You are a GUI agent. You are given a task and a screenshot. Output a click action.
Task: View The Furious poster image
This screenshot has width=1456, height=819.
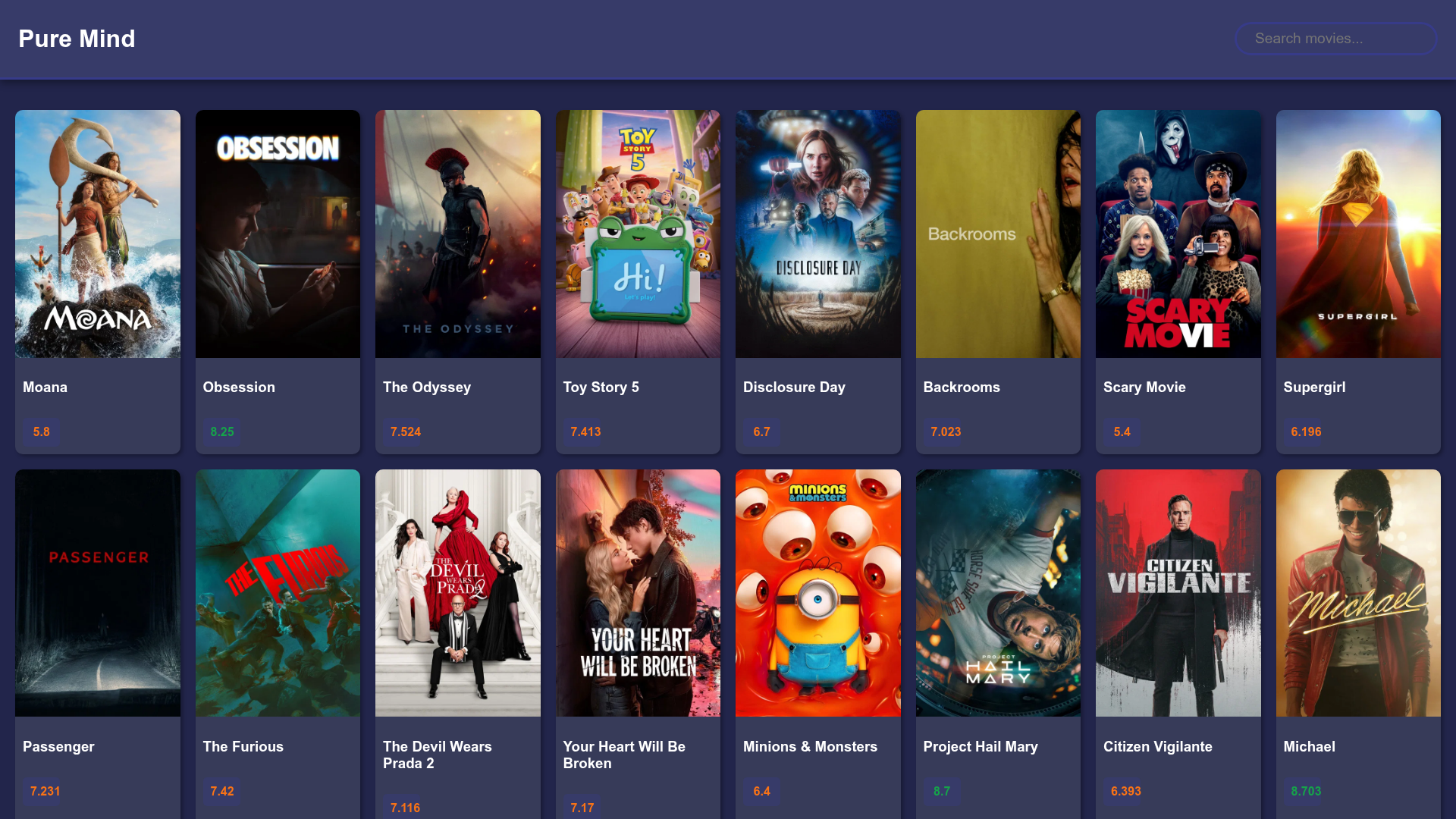point(278,593)
